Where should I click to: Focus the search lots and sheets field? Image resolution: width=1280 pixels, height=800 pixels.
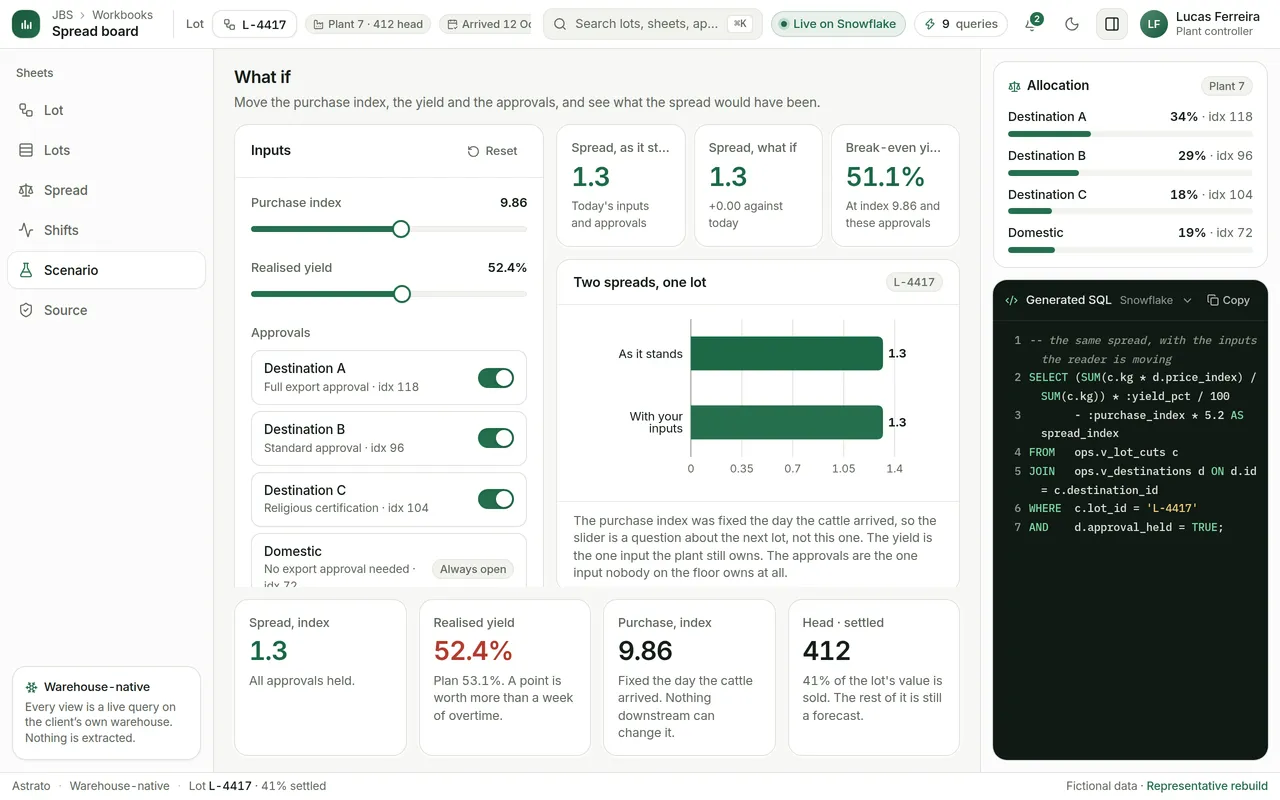tap(653, 24)
